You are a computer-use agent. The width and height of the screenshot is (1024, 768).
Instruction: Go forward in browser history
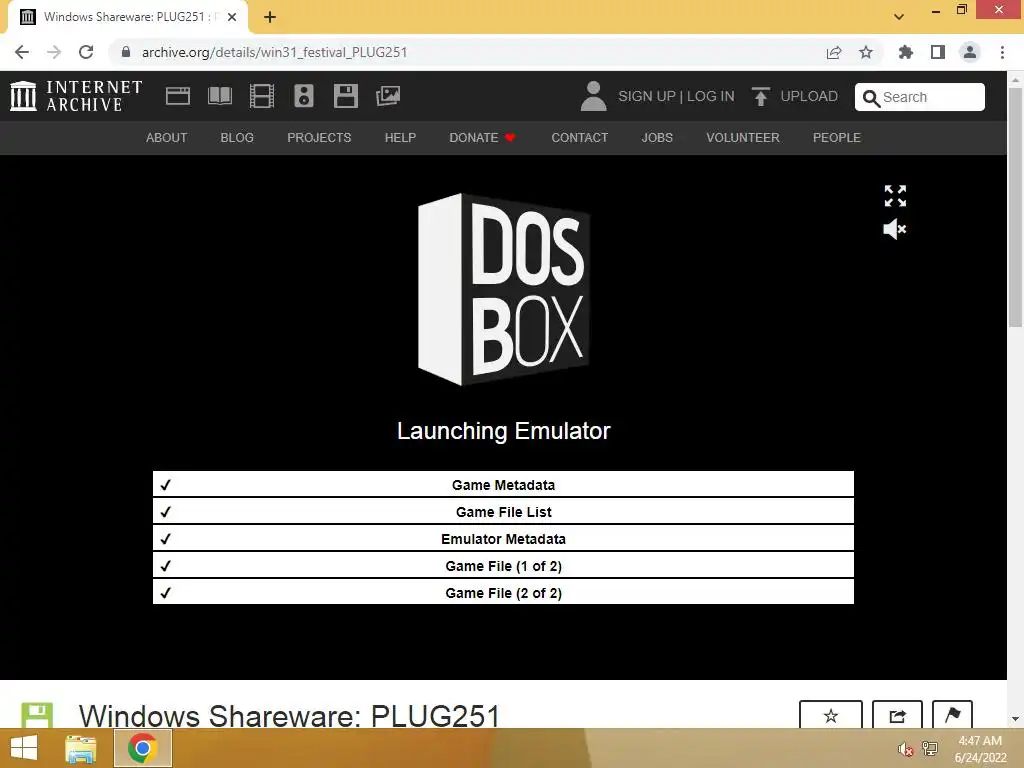point(54,52)
